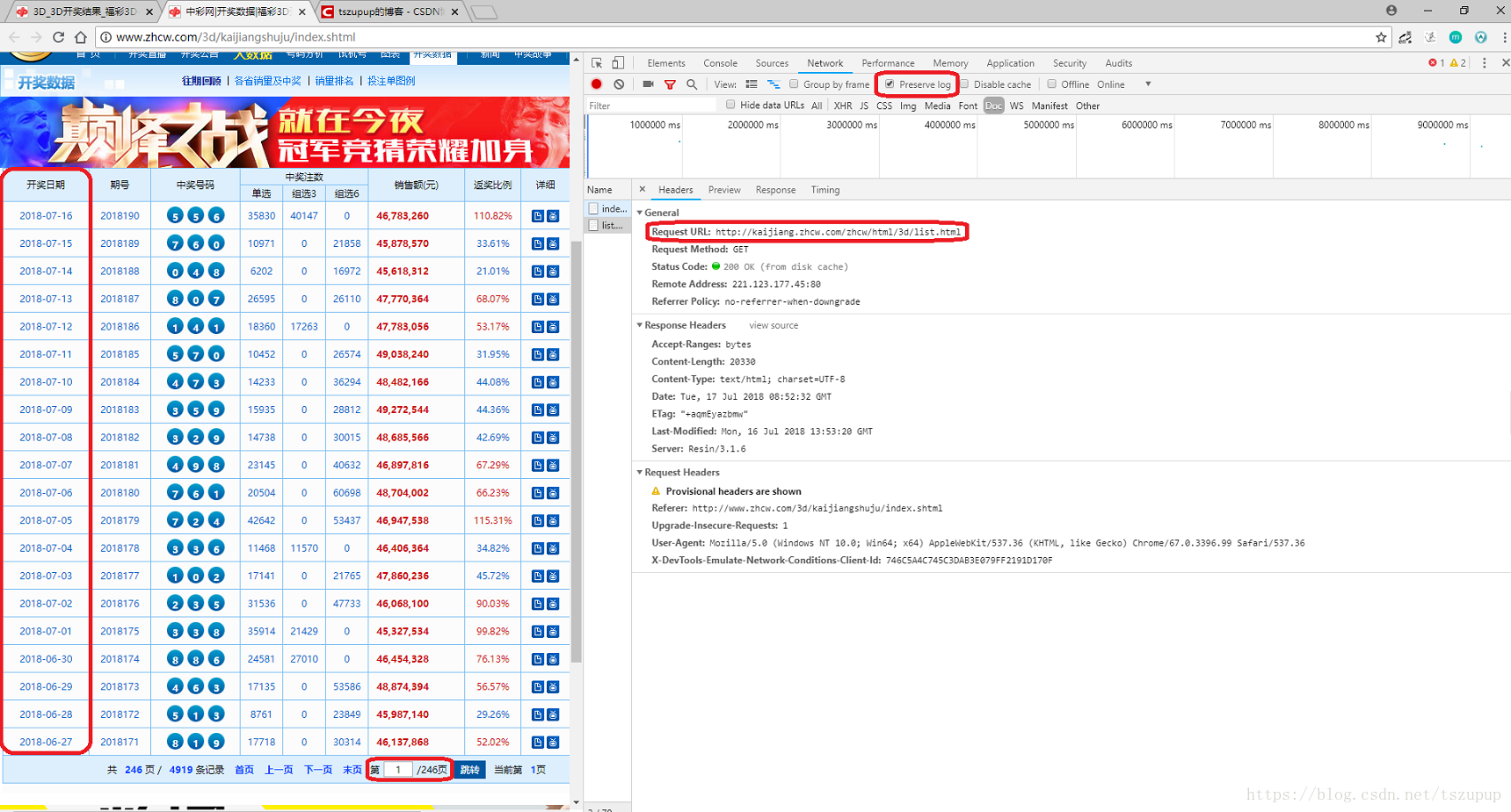Image resolution: width=1511 pixels, height=812 pixels.
Task: Switch to tszupup CSDN browser tab
Action: [x=389, y=11]
